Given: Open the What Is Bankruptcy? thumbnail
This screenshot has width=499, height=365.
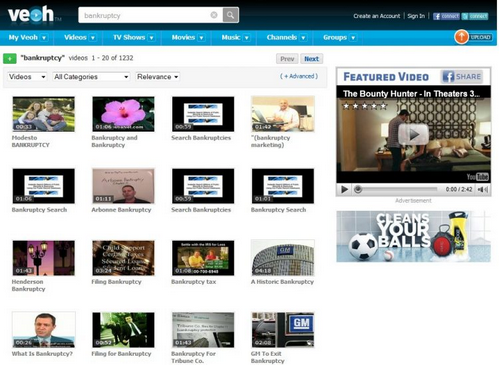Looking at the screenshot, I should [x=44, y=330].
